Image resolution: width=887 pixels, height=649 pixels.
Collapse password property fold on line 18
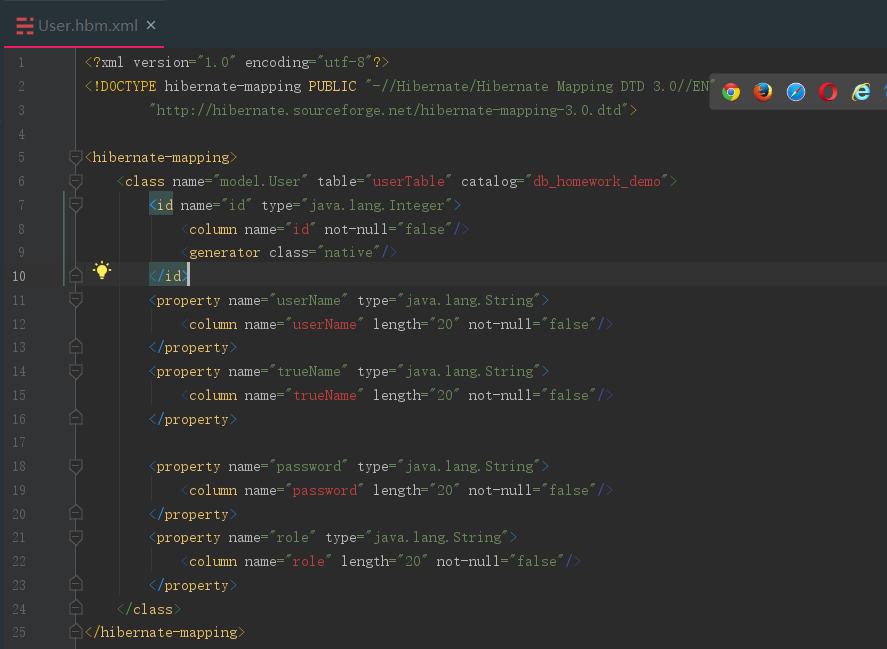point(75,466)
